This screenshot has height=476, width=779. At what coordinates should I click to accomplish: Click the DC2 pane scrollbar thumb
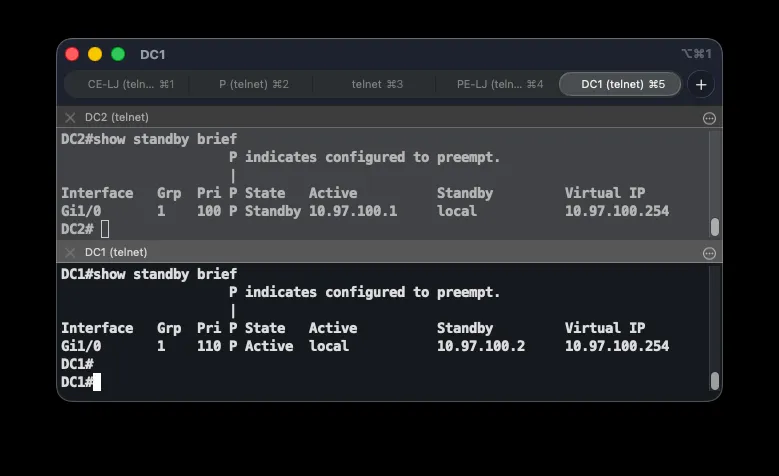click(715, 227)
